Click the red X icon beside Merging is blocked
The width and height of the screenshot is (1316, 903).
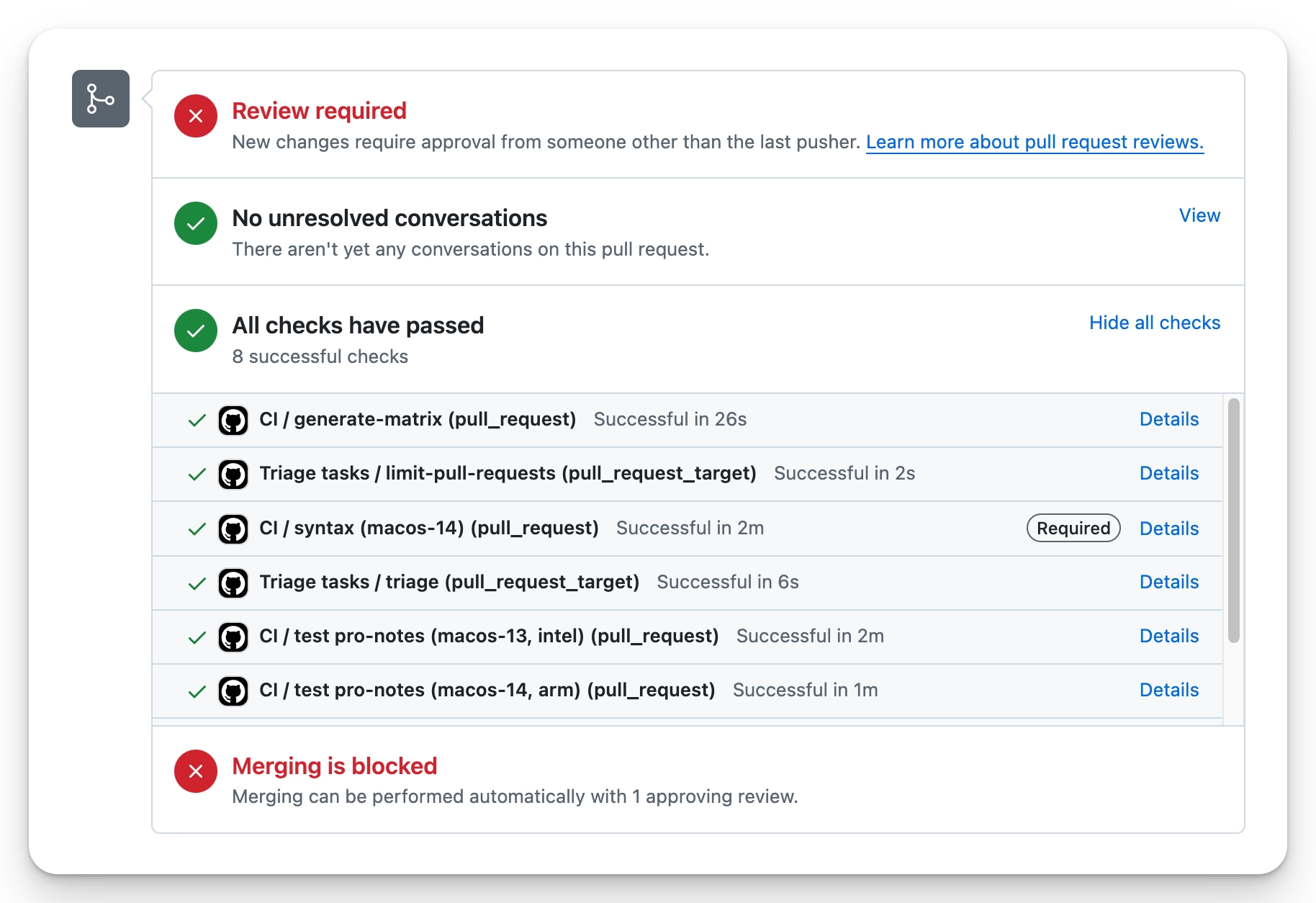[x=196, y=771]
